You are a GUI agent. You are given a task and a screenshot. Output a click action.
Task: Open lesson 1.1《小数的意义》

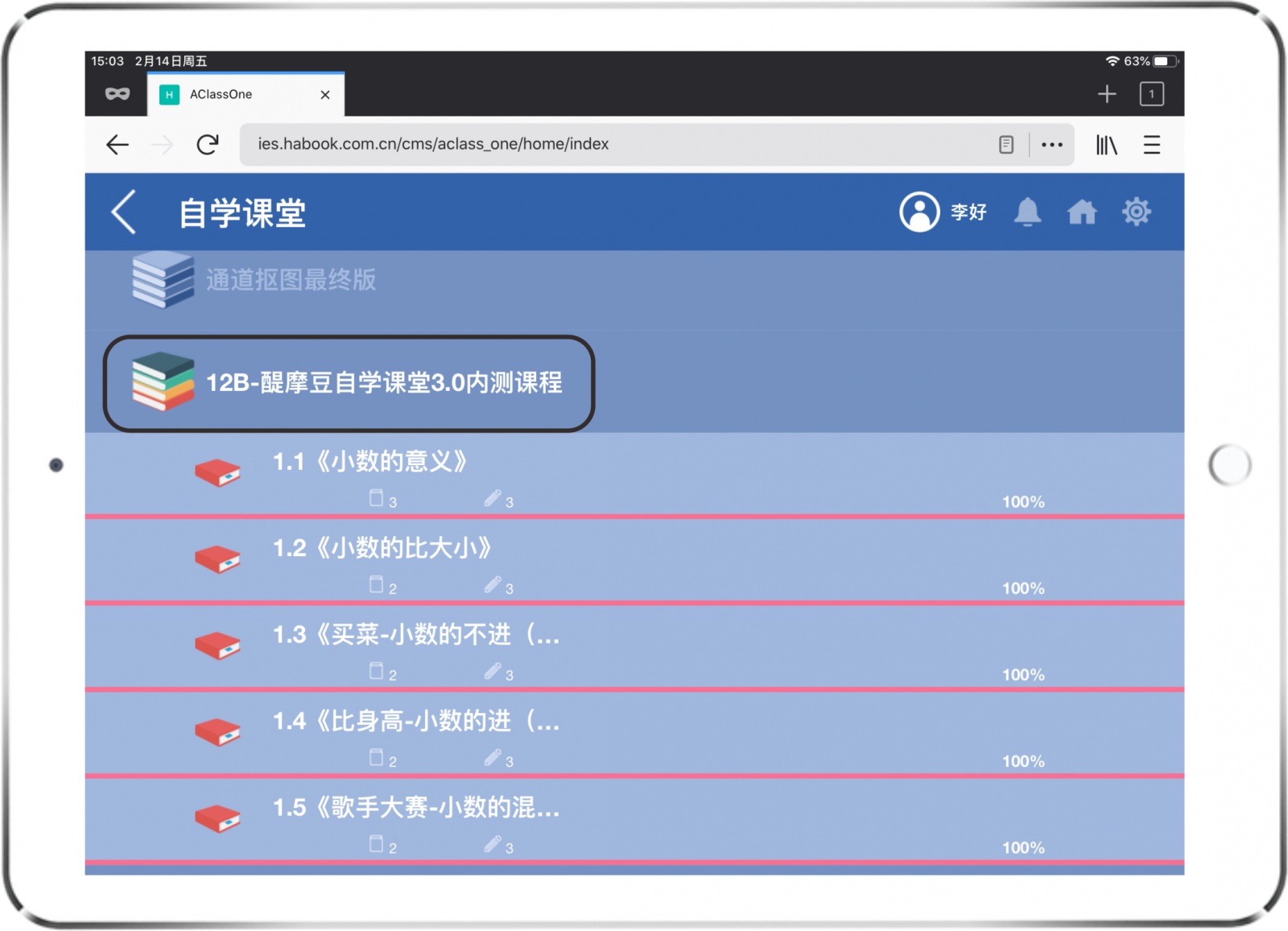pos(369,462)
